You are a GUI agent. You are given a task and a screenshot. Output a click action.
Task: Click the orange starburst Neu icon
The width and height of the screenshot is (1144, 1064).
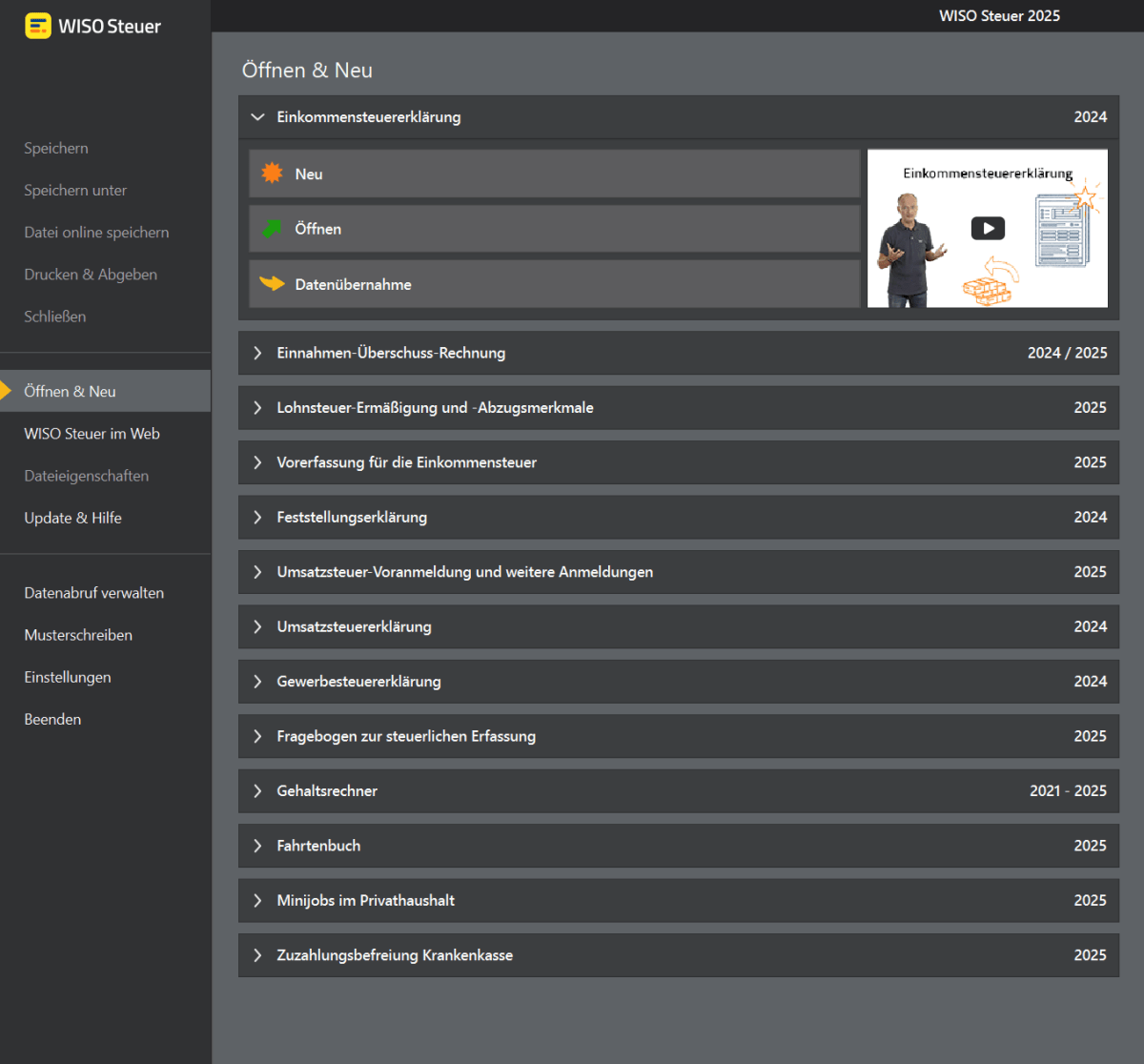tap(272, 173)
